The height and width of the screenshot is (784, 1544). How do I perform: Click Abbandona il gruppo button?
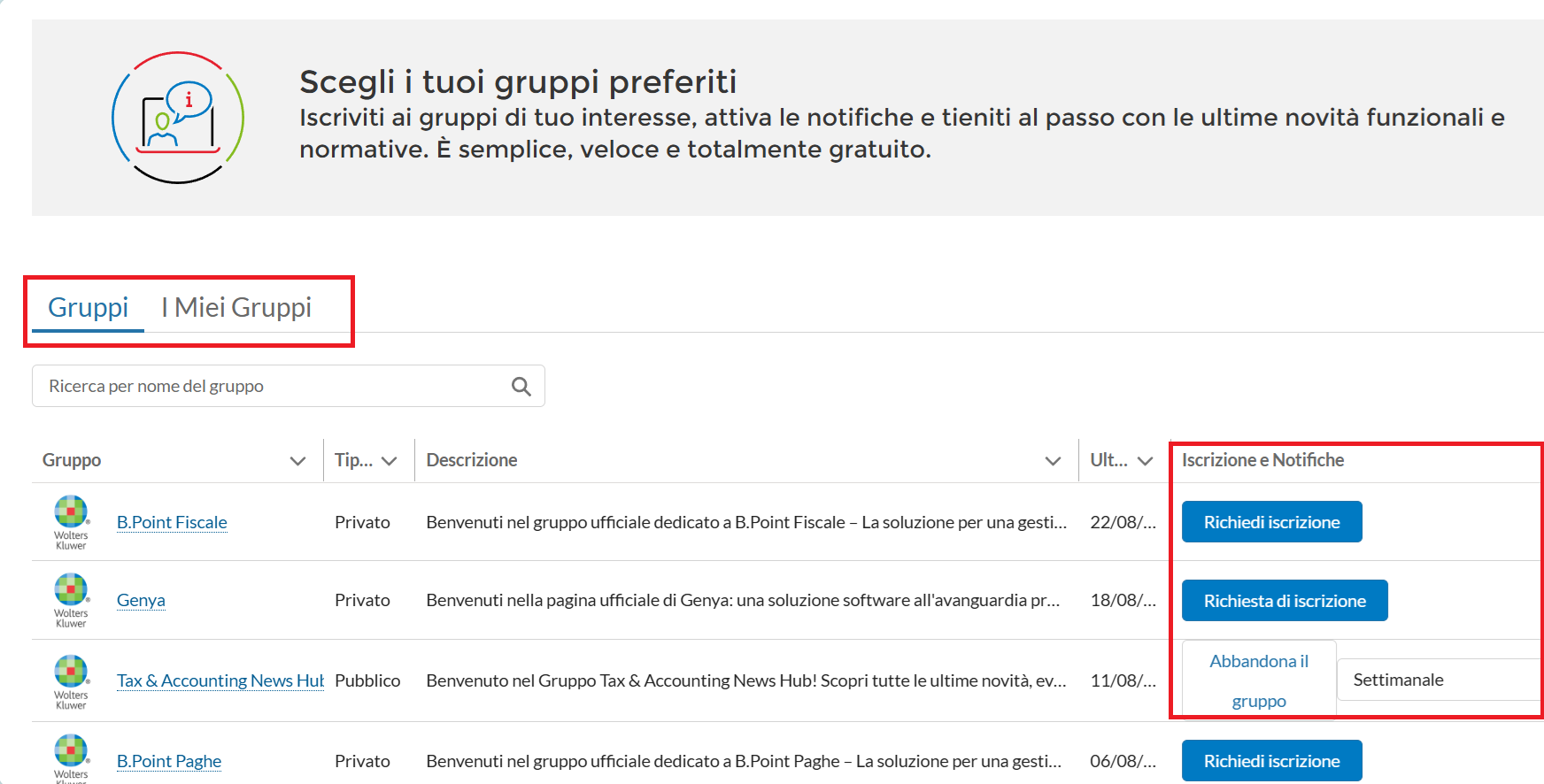(x=1259, y=680)
